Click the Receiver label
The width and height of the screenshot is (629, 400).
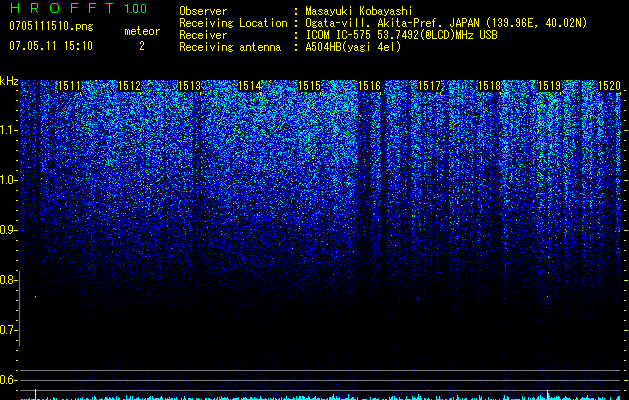[x=203, y=35]
